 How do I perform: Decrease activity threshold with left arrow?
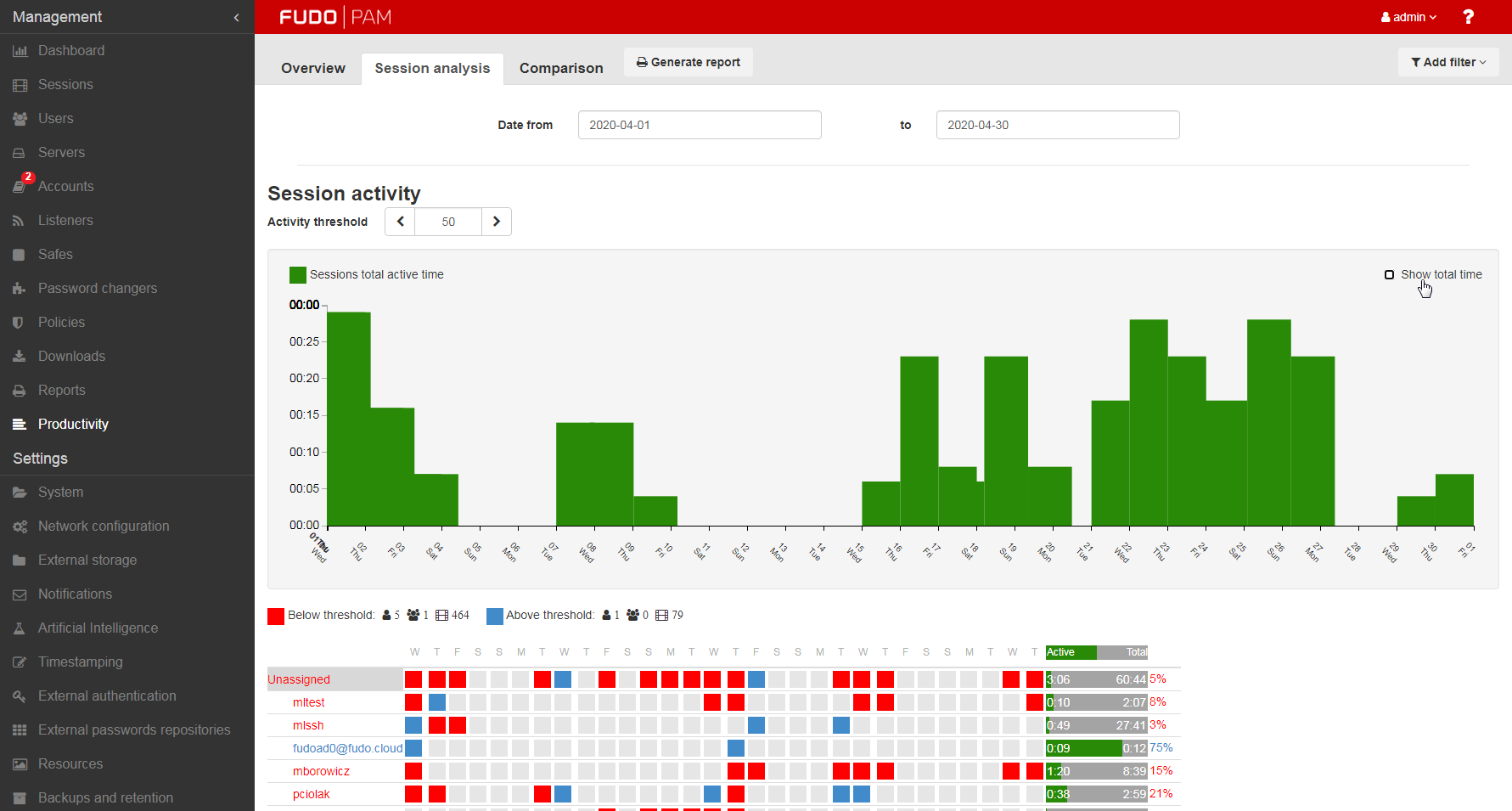click(x=400, y=222)
